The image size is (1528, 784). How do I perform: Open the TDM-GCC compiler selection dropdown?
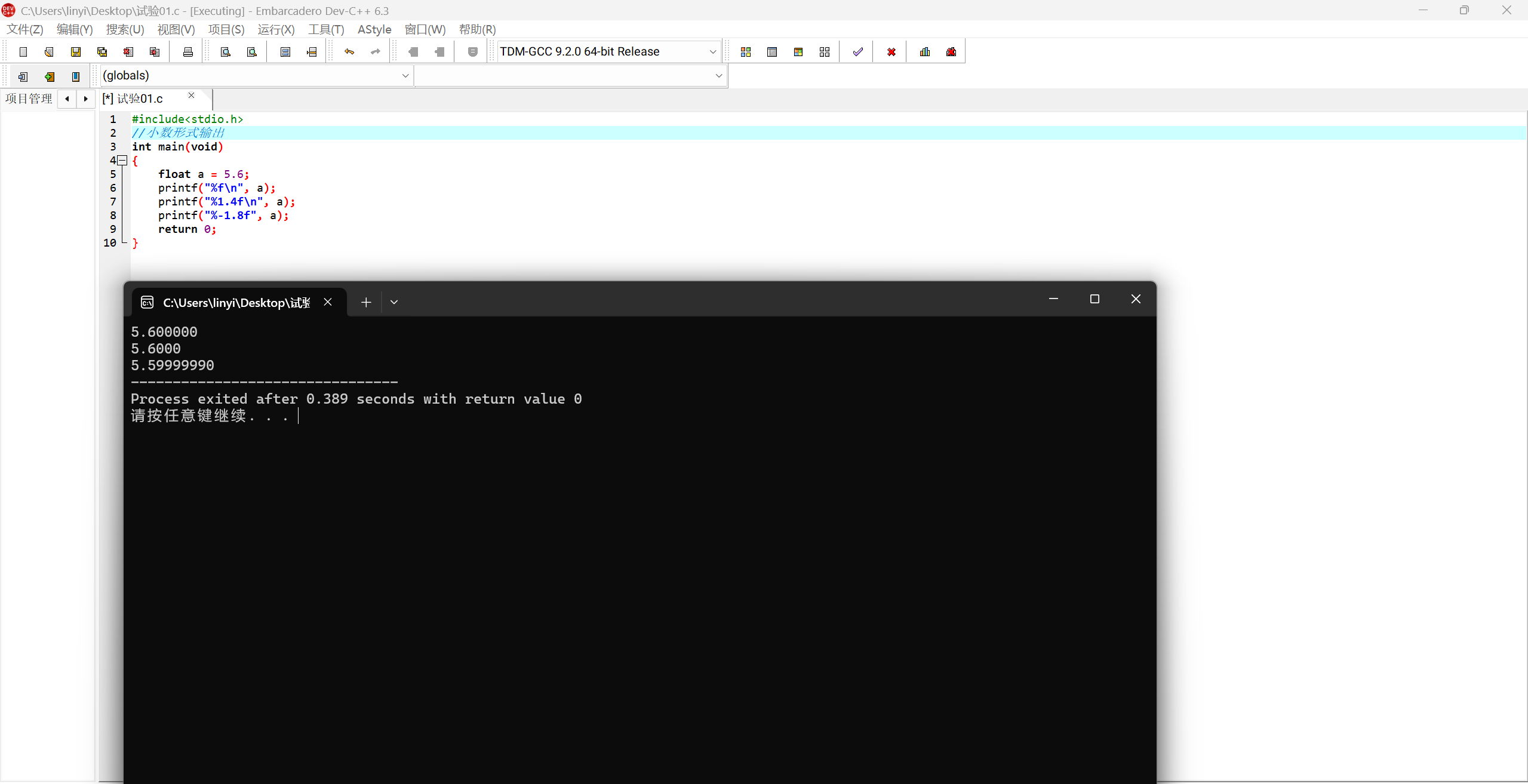click(712, 52)
